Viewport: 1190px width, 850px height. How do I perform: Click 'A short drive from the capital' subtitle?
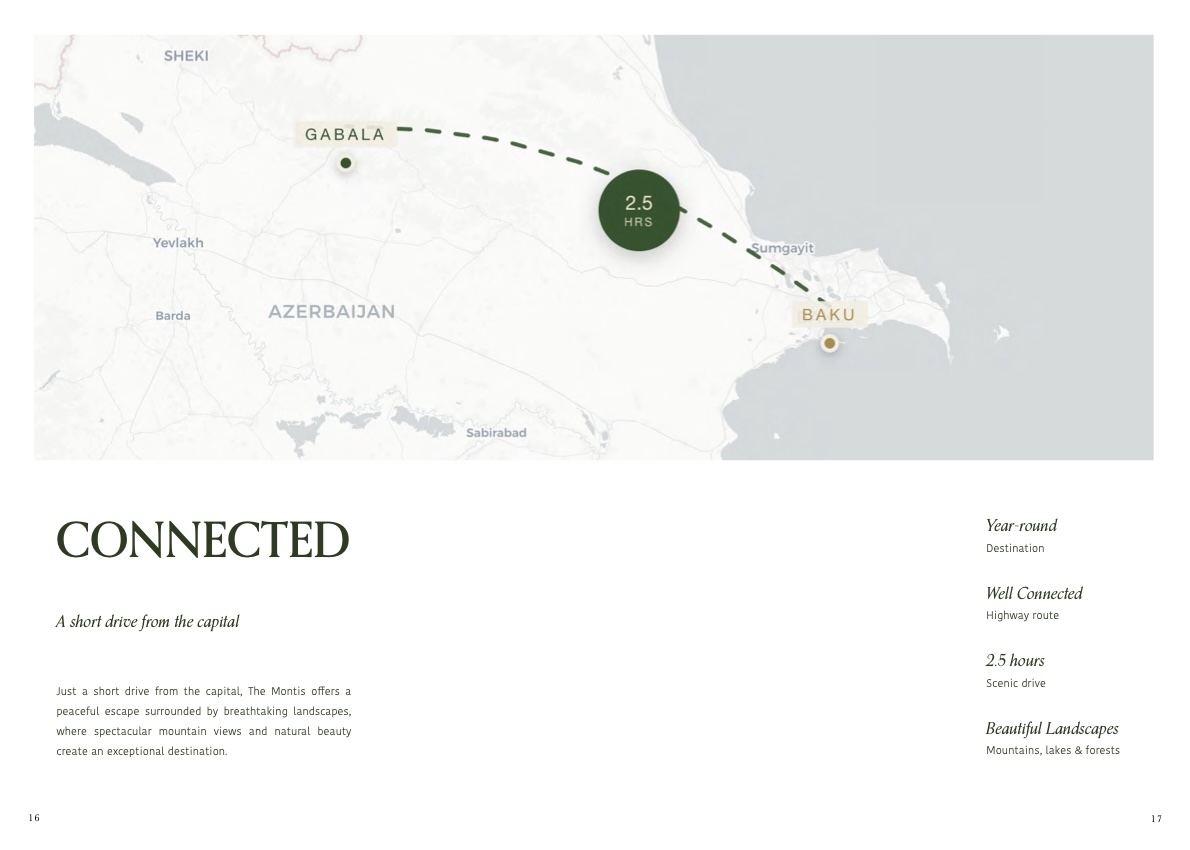point(147,622)
